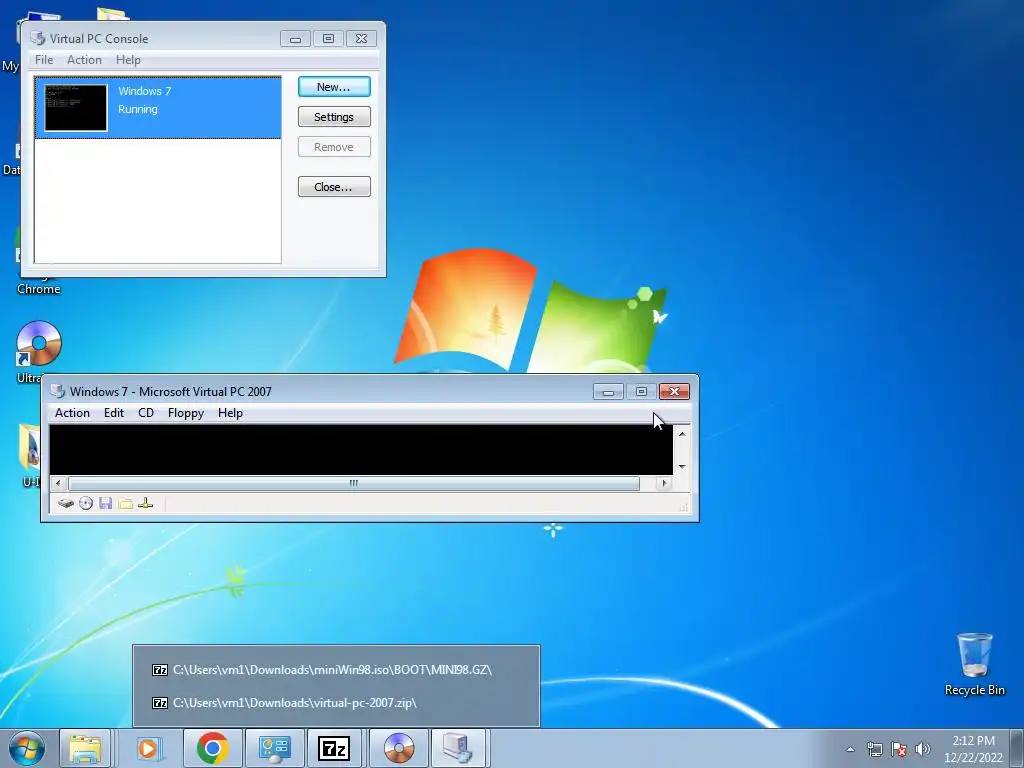The image size is (1024, 768).
Task: Open Action Center flag tray icon
Action: click(x=899, y=749)
